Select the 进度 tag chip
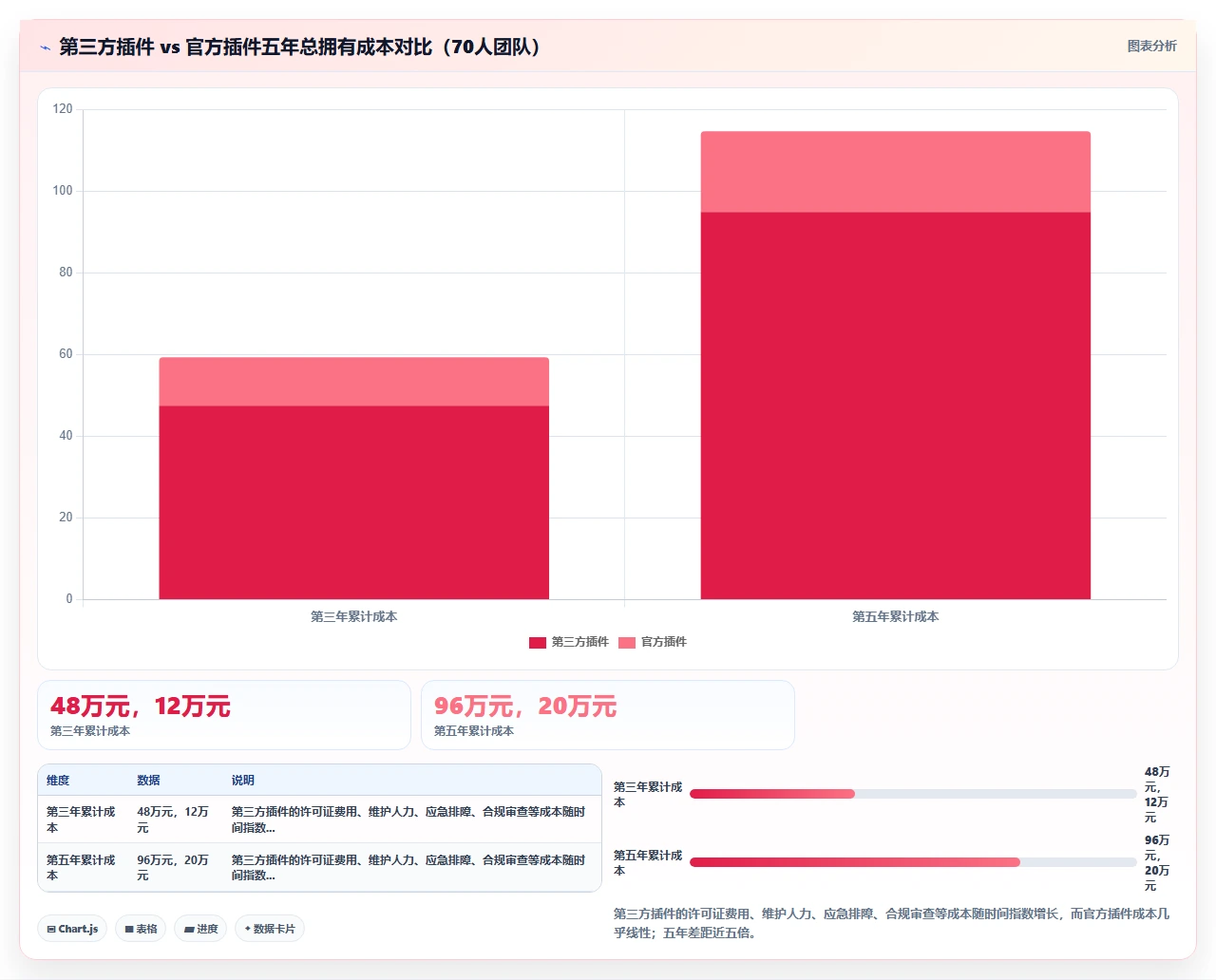 point(200,929)
